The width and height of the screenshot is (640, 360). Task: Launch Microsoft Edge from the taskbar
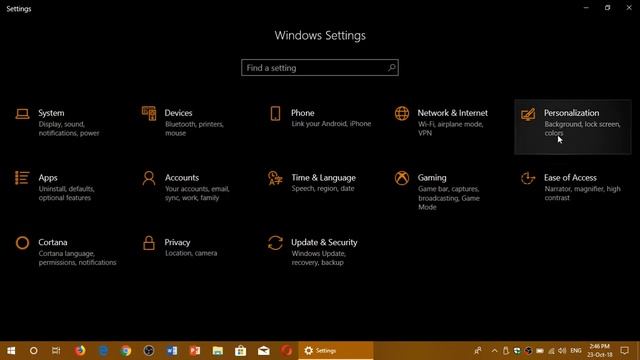click(103, 351)
